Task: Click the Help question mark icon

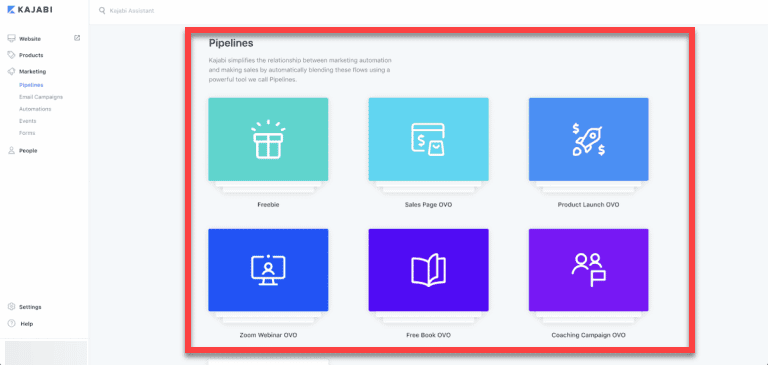Action: [11, 323]
